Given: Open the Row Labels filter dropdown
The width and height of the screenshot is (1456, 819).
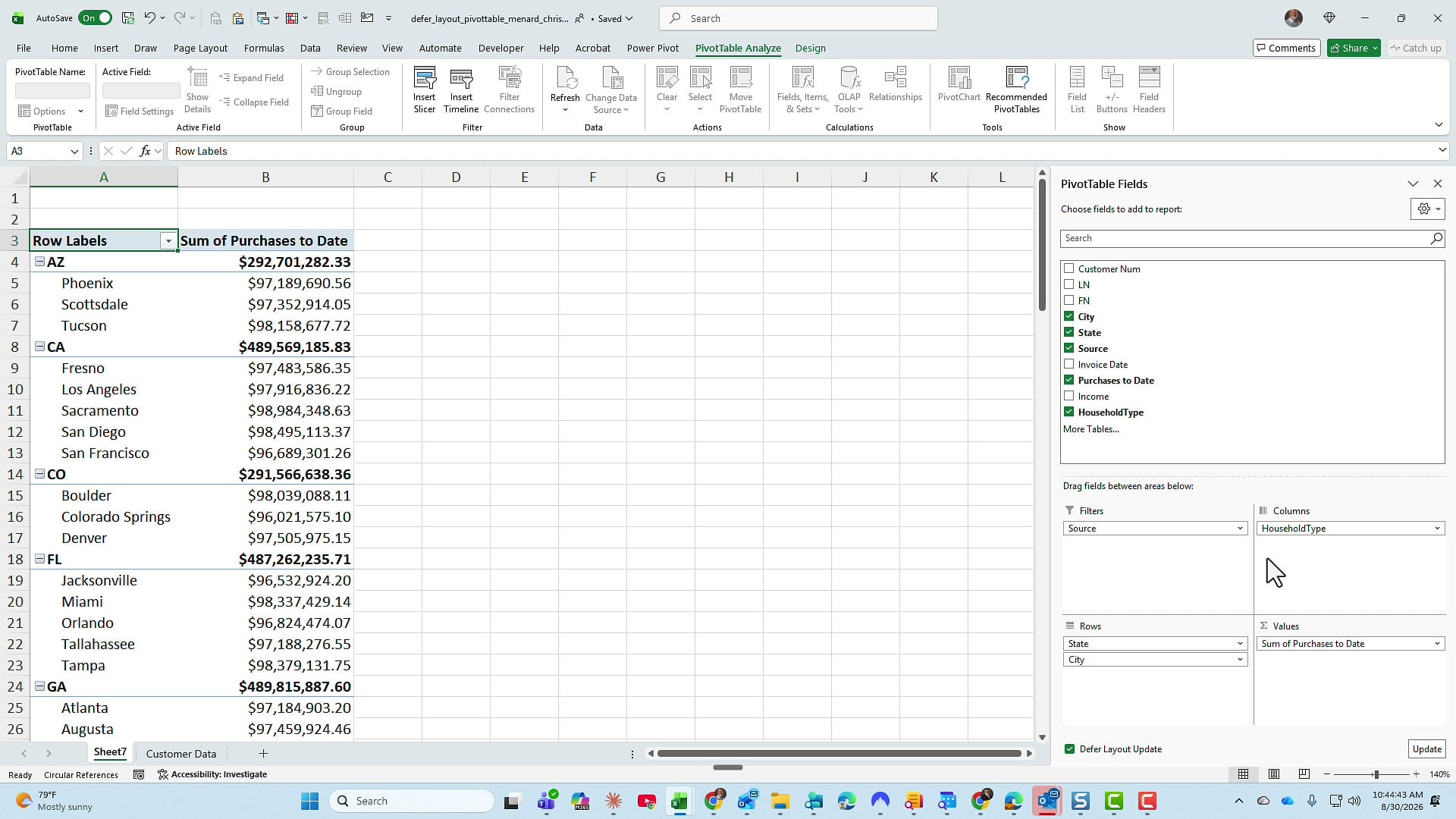Looking at the screenshot, I should point(168,241).
